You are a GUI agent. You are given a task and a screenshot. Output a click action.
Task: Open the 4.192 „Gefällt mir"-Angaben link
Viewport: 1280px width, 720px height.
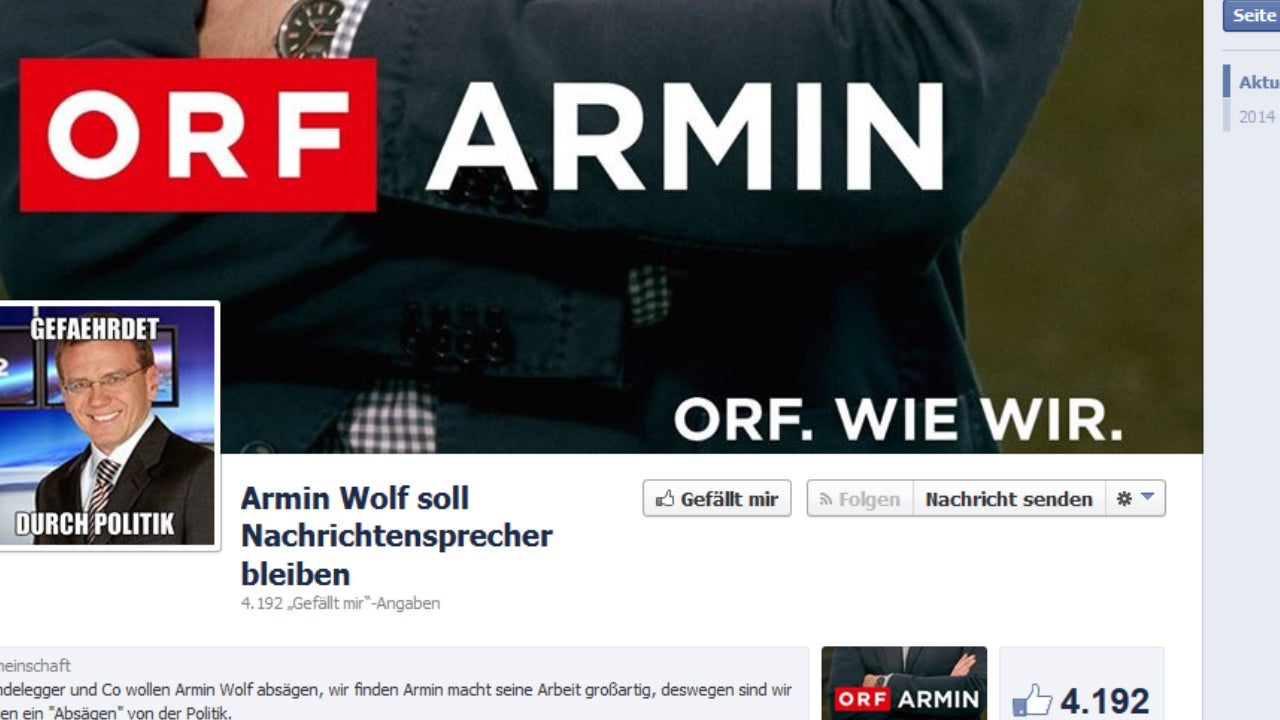click(340, 603)
